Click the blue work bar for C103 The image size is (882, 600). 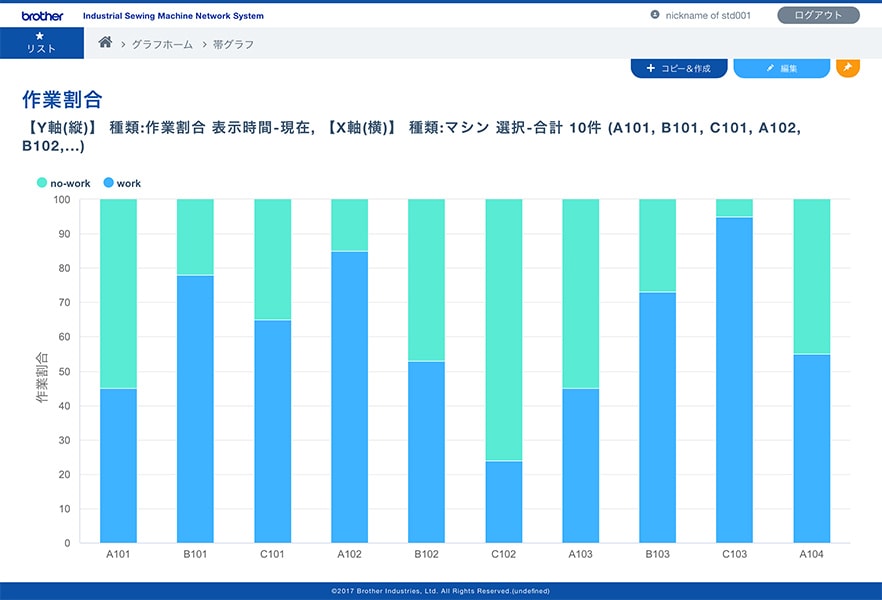[x=734, y=380]
